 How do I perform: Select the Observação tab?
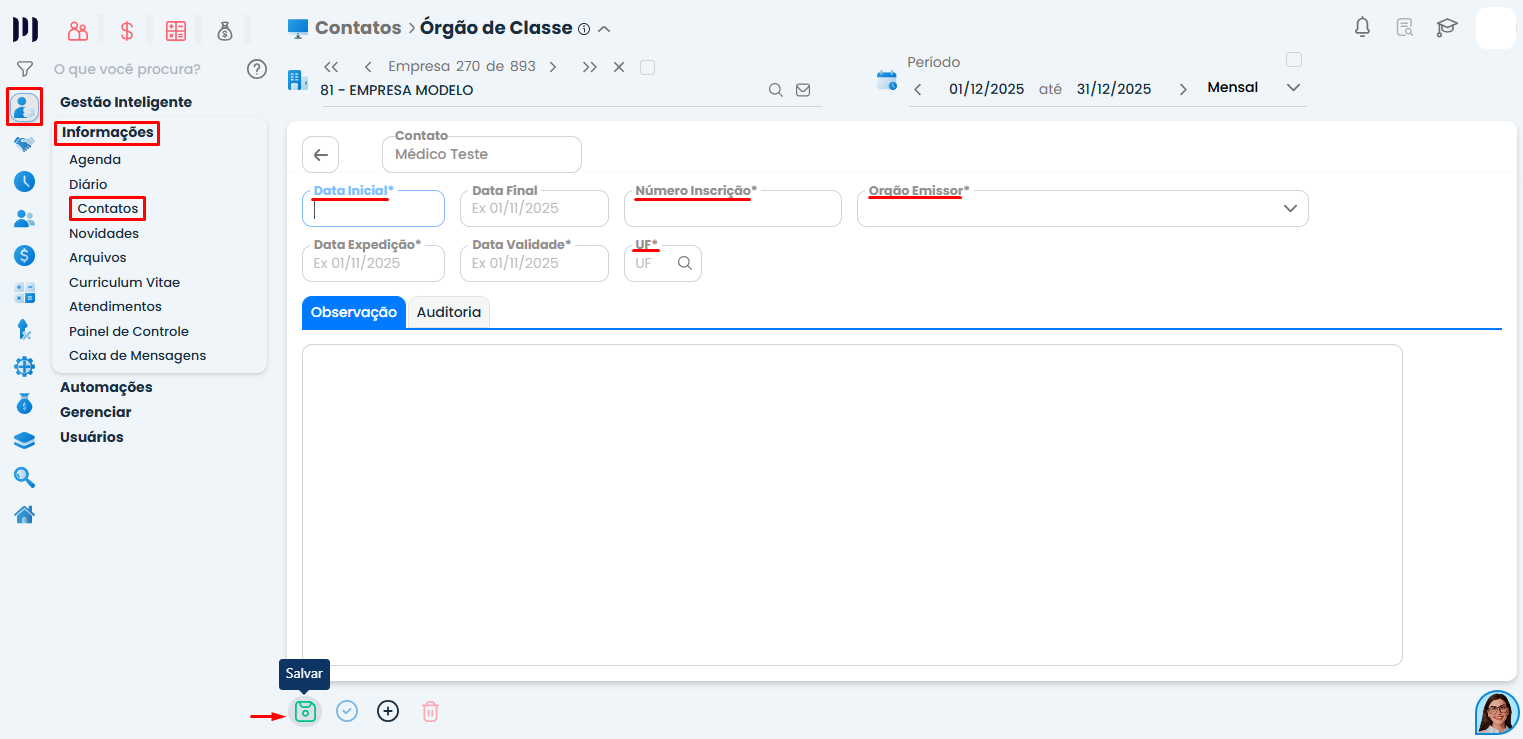tap(354, 312)
